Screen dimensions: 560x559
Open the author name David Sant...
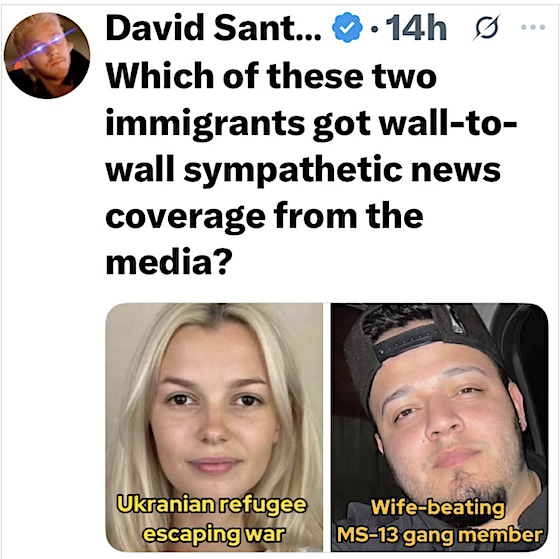click(213, 28)
